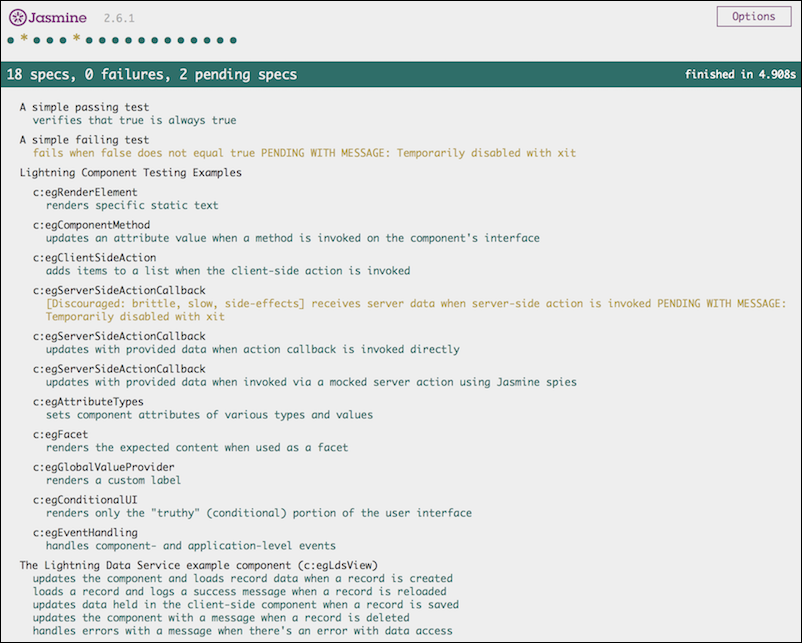Click the first green spec dot in the symbol row
Screen dimensions: 802x643
point(11,40)
